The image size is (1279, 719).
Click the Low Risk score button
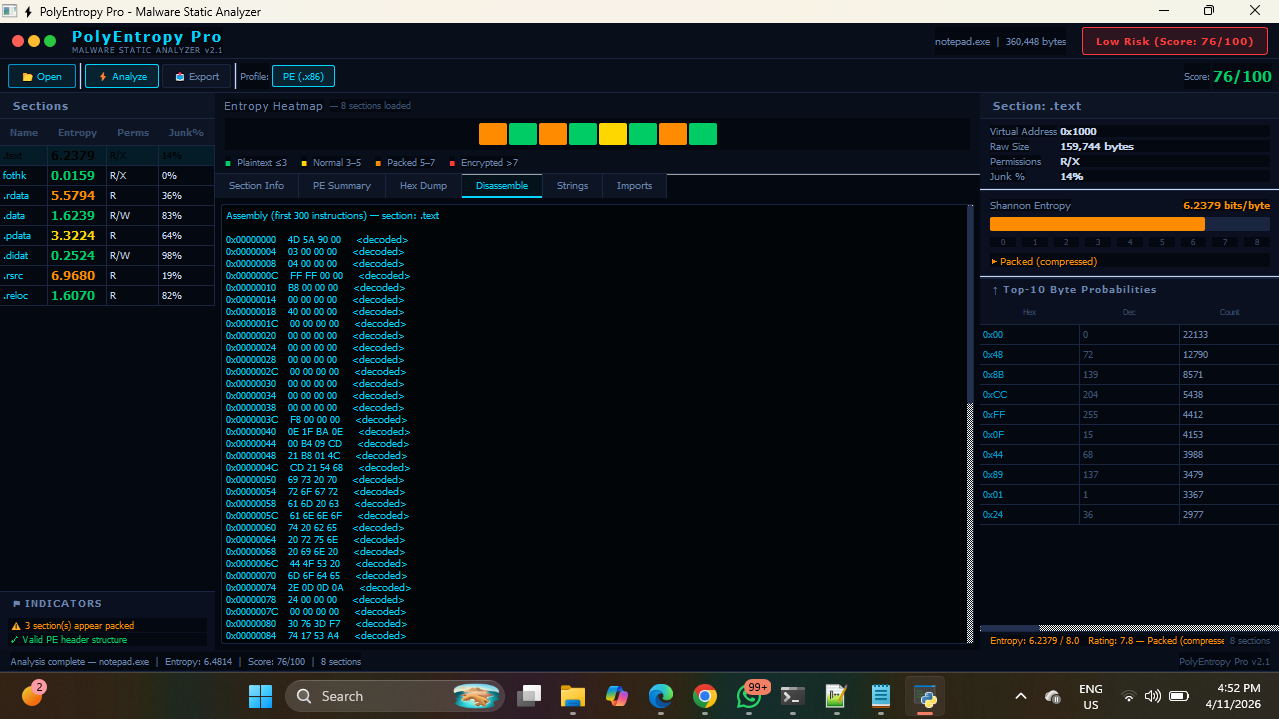[x=1174, y=41]
